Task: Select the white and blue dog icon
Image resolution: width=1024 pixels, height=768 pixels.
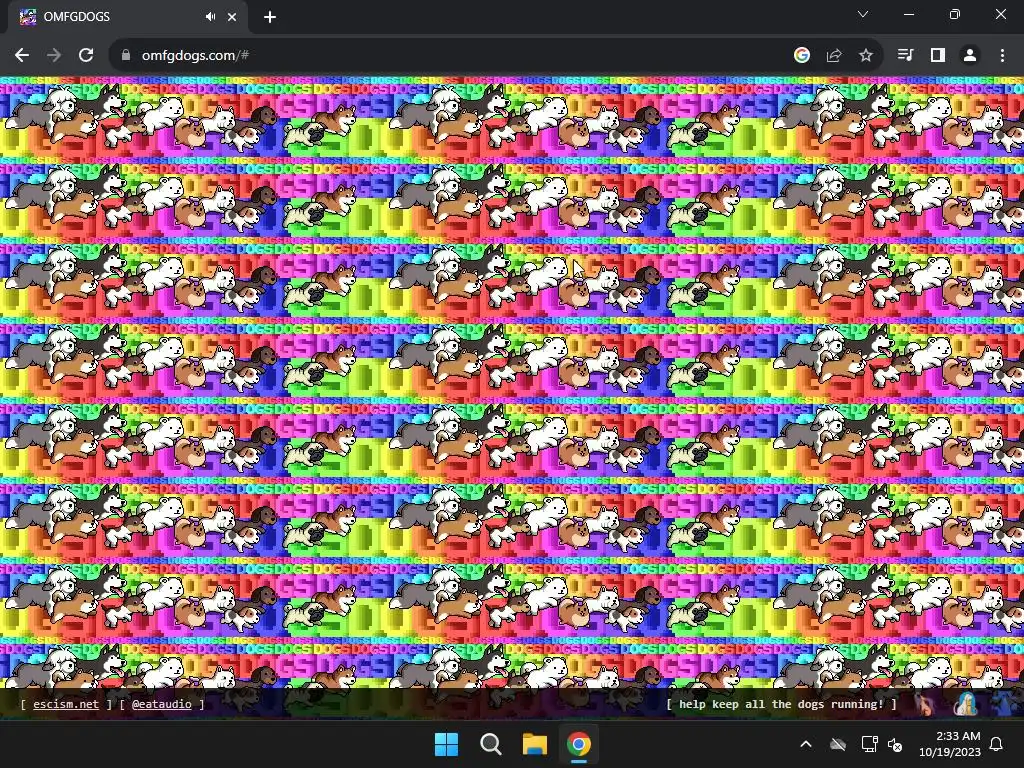Action: pyautogui.click(x=965, y=704)
